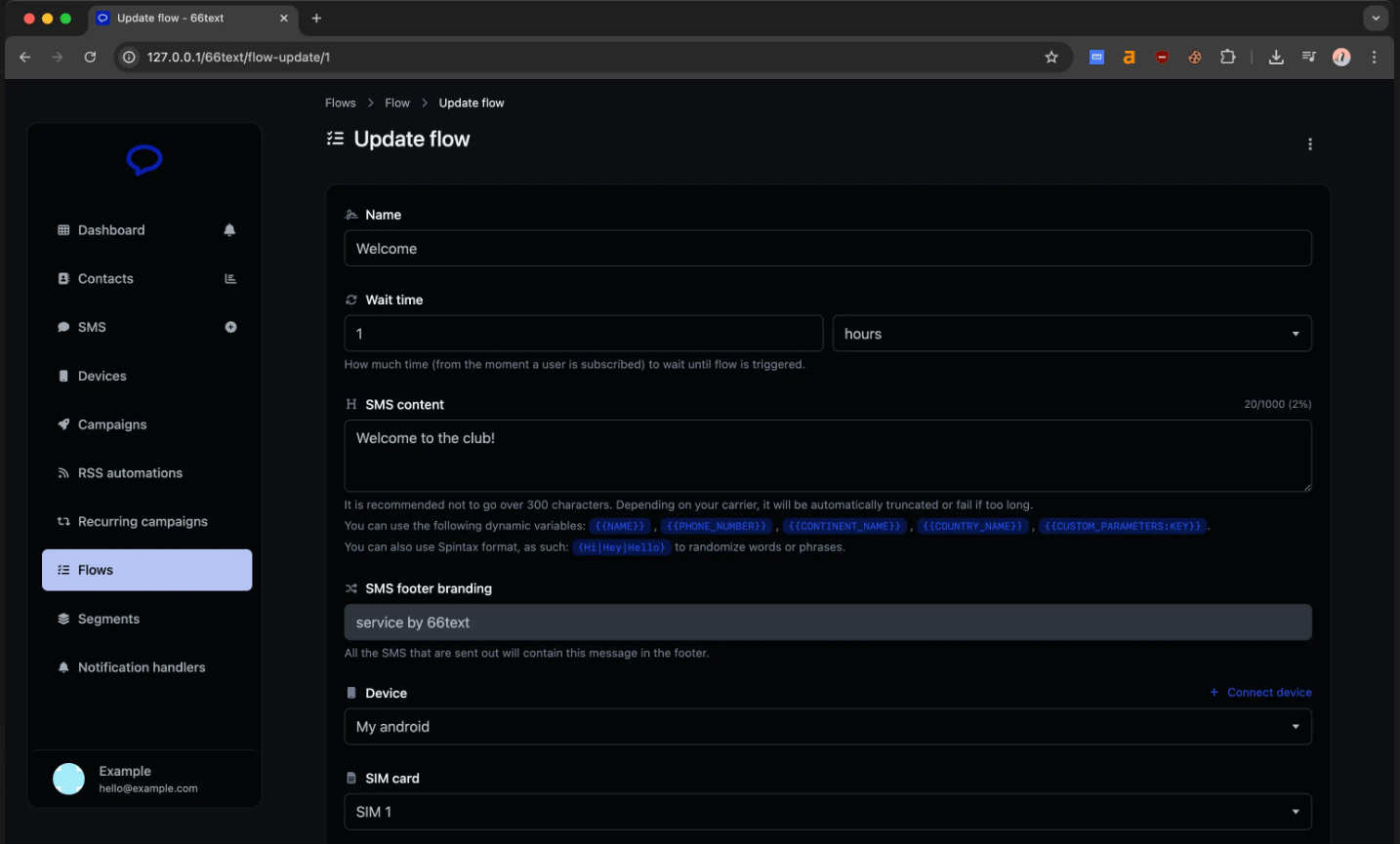The width and height of the screenshot is (1400, 844).
Task: Open the hours unit dropdown
Action: (x=1072, y=334)
